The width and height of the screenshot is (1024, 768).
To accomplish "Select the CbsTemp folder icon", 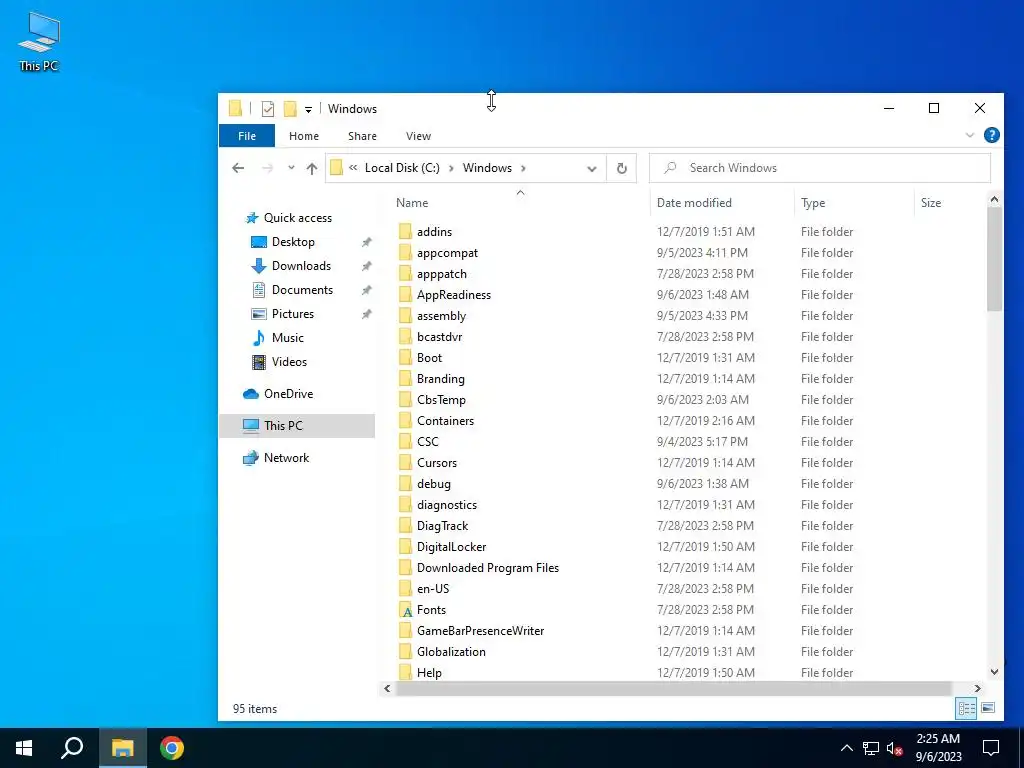I will point(406,400).
